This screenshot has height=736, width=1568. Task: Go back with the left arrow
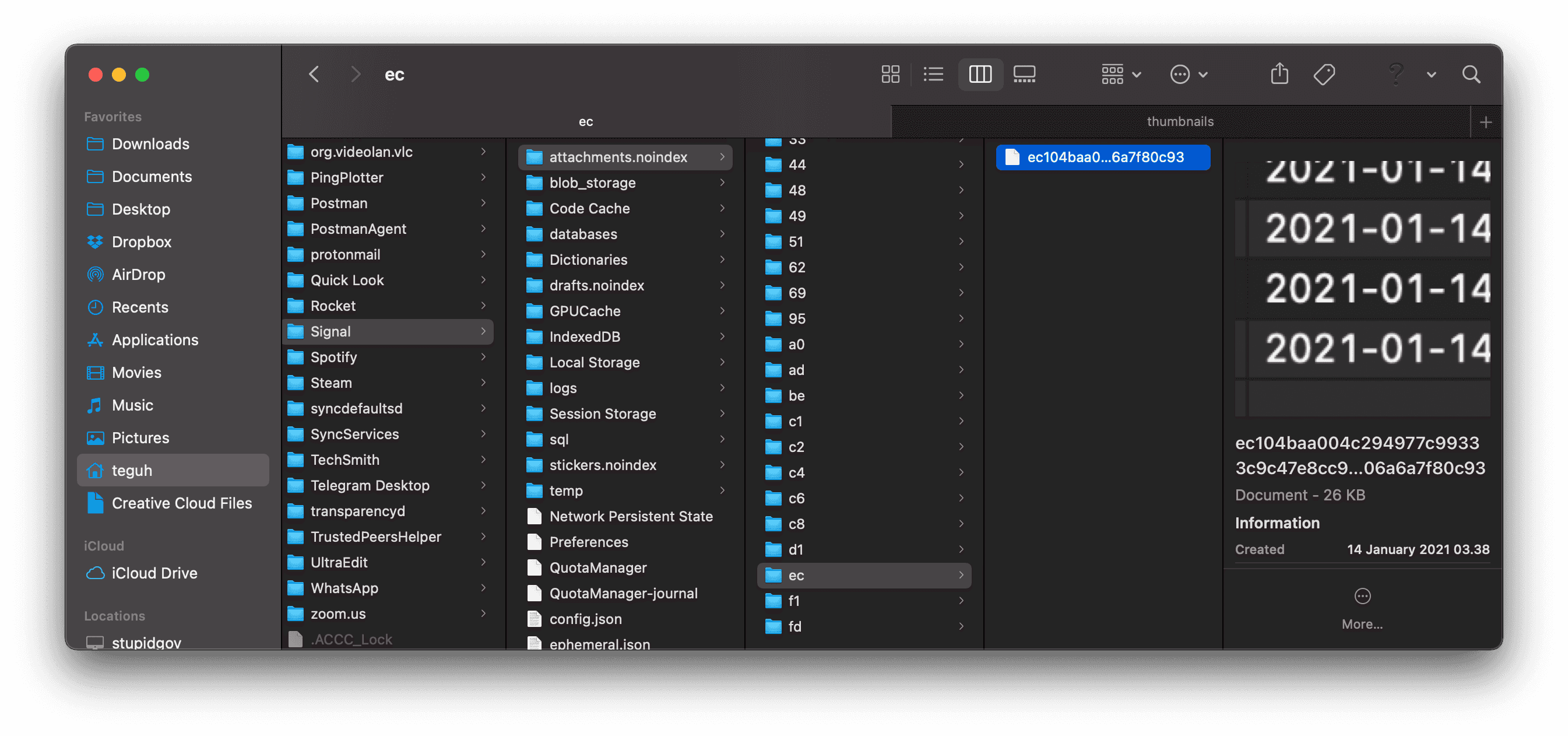tap(314, 74)
